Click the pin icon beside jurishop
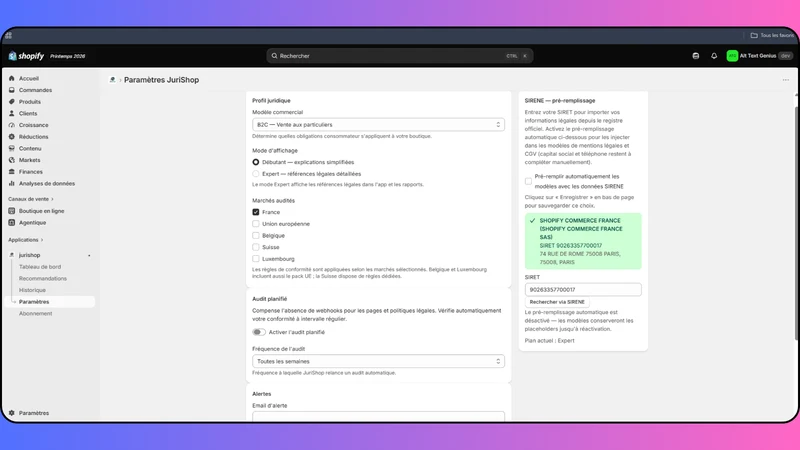 pos(89,256)
